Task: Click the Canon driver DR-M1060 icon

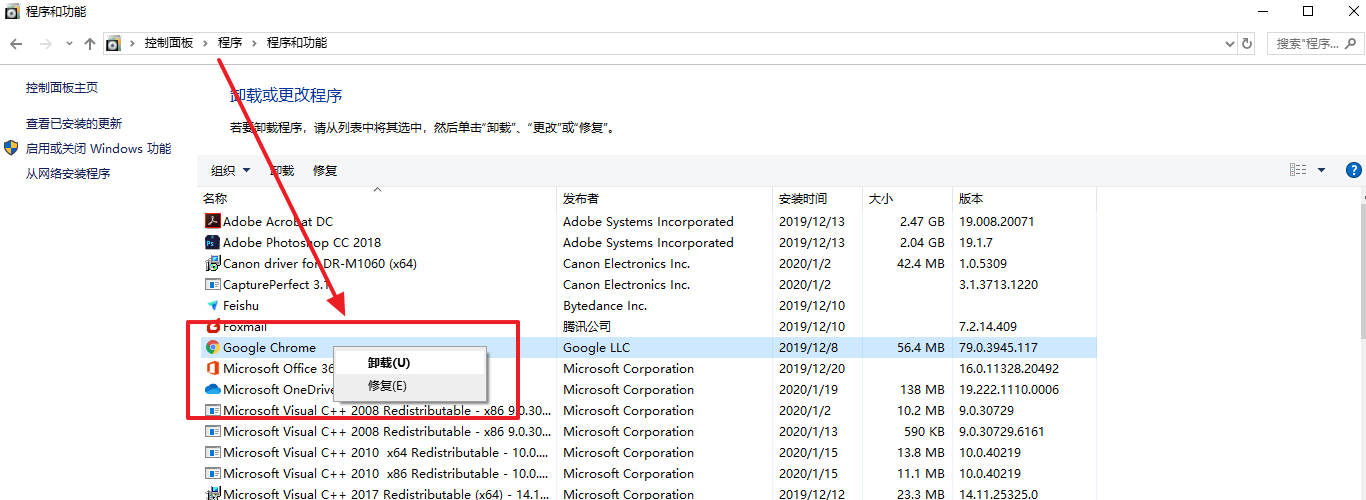Action: pos(212,264)
